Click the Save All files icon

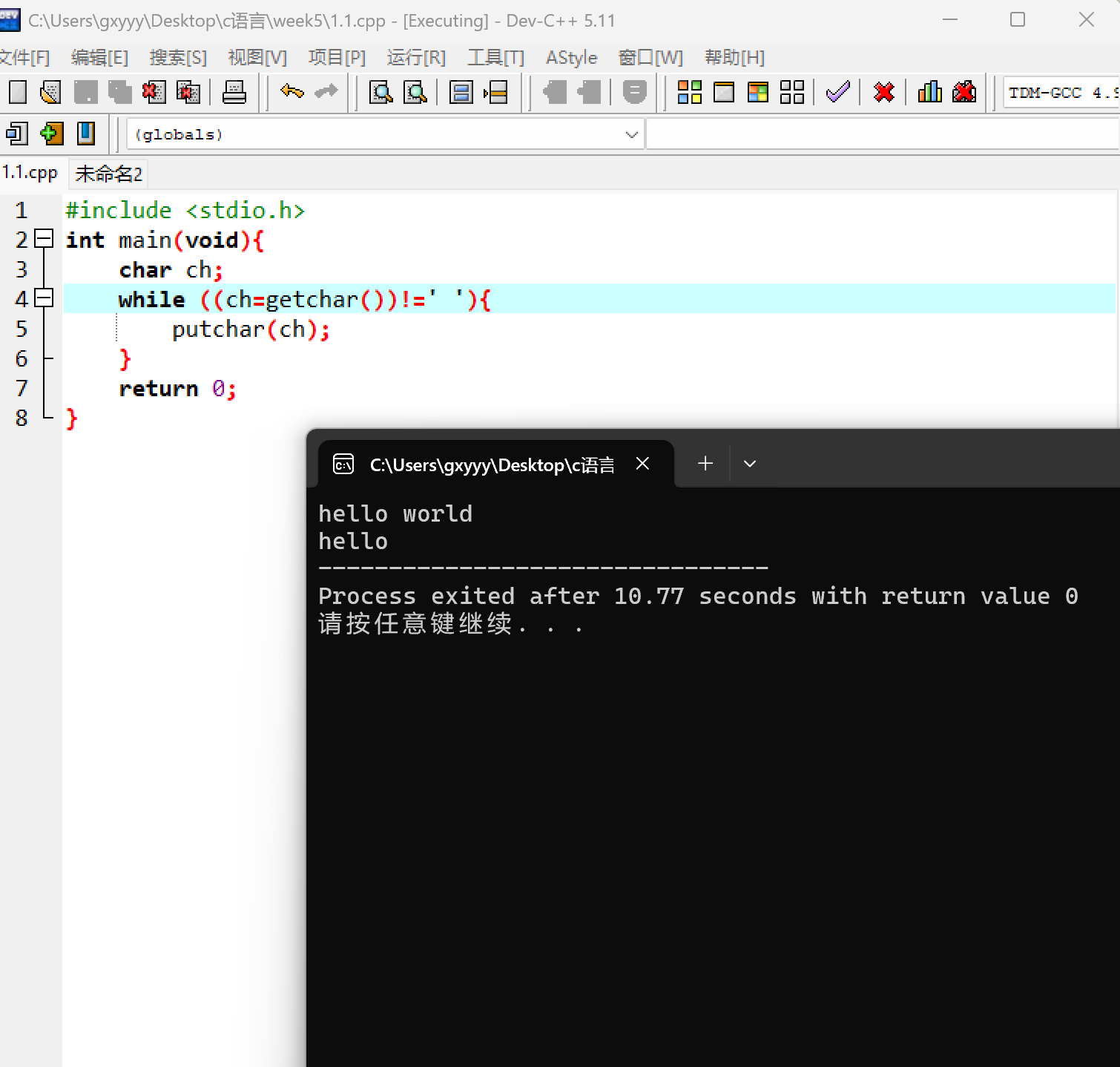tap(119, 93)
